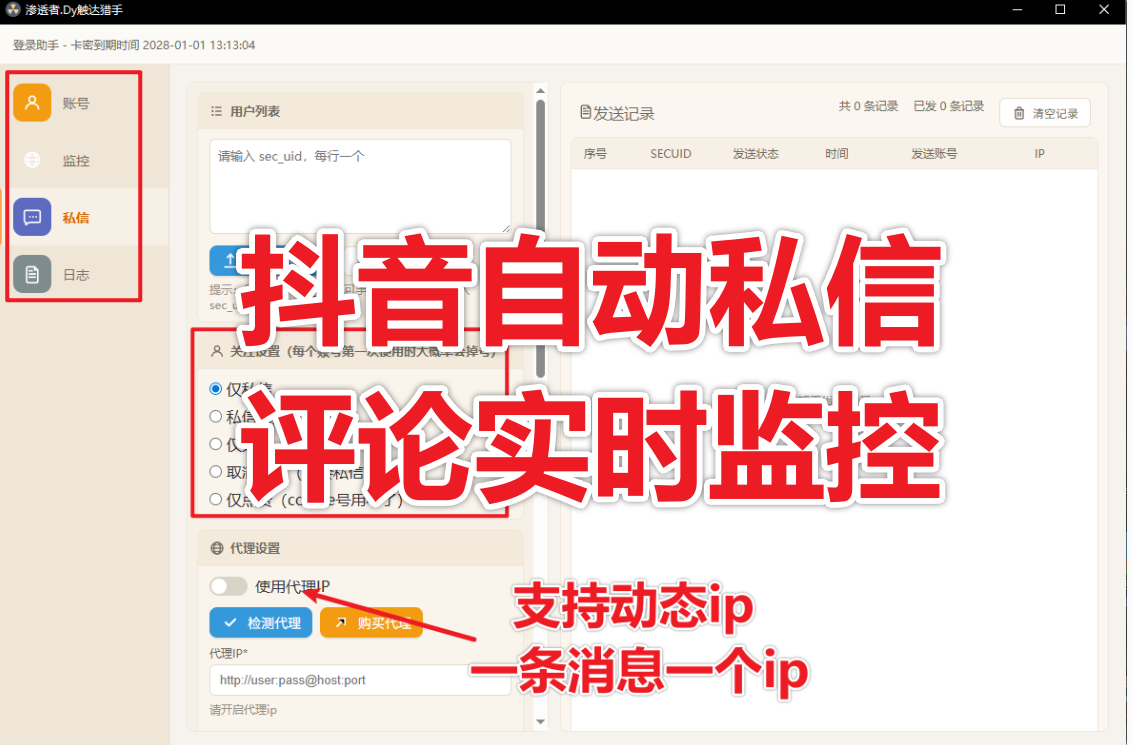1132x745 pixels.
Task: Select the 账号 person icon in sidebar
Action: tap(32, 102)
